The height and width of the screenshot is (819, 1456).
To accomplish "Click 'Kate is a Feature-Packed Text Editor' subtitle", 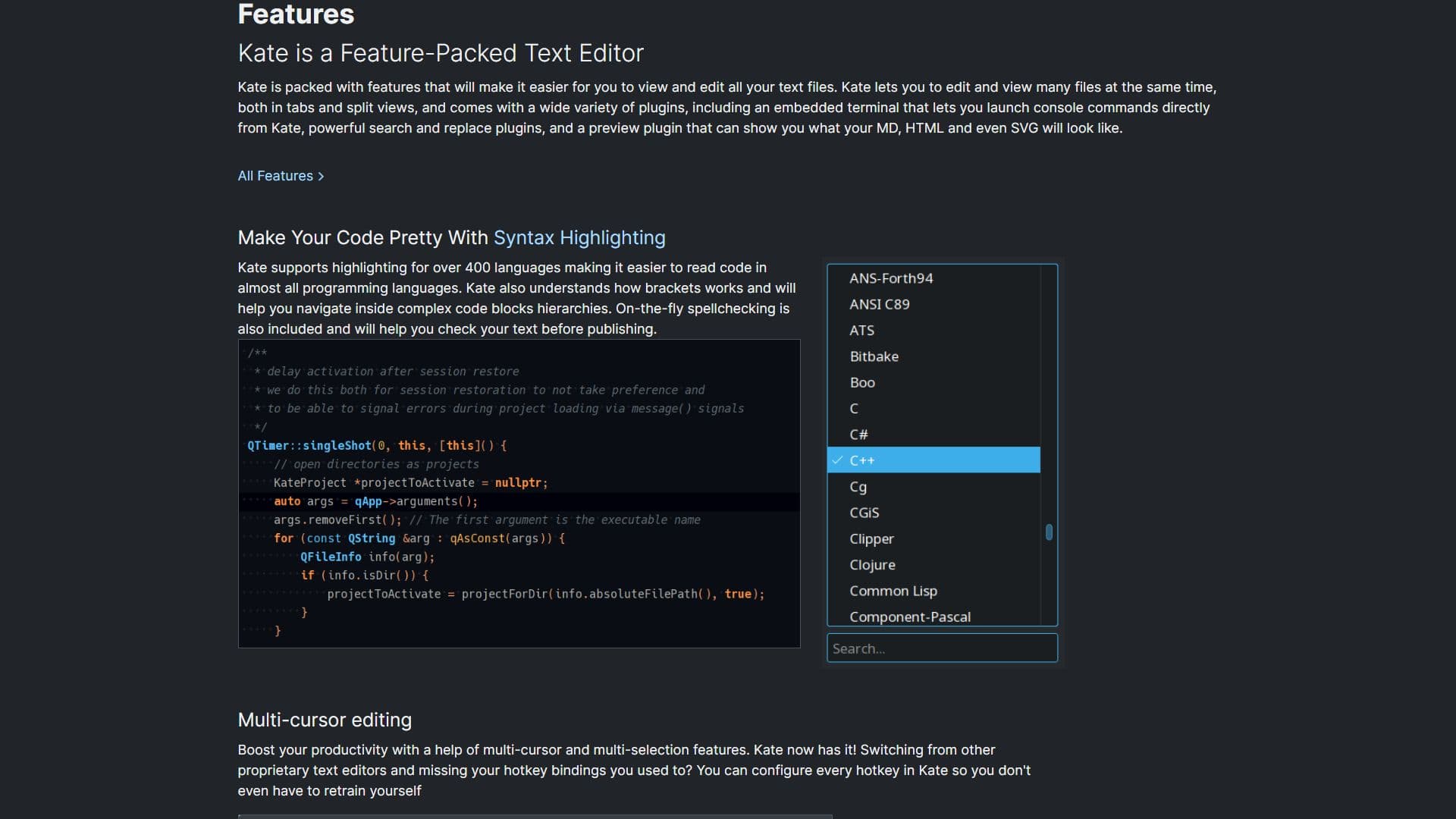I will coord(441,53).
